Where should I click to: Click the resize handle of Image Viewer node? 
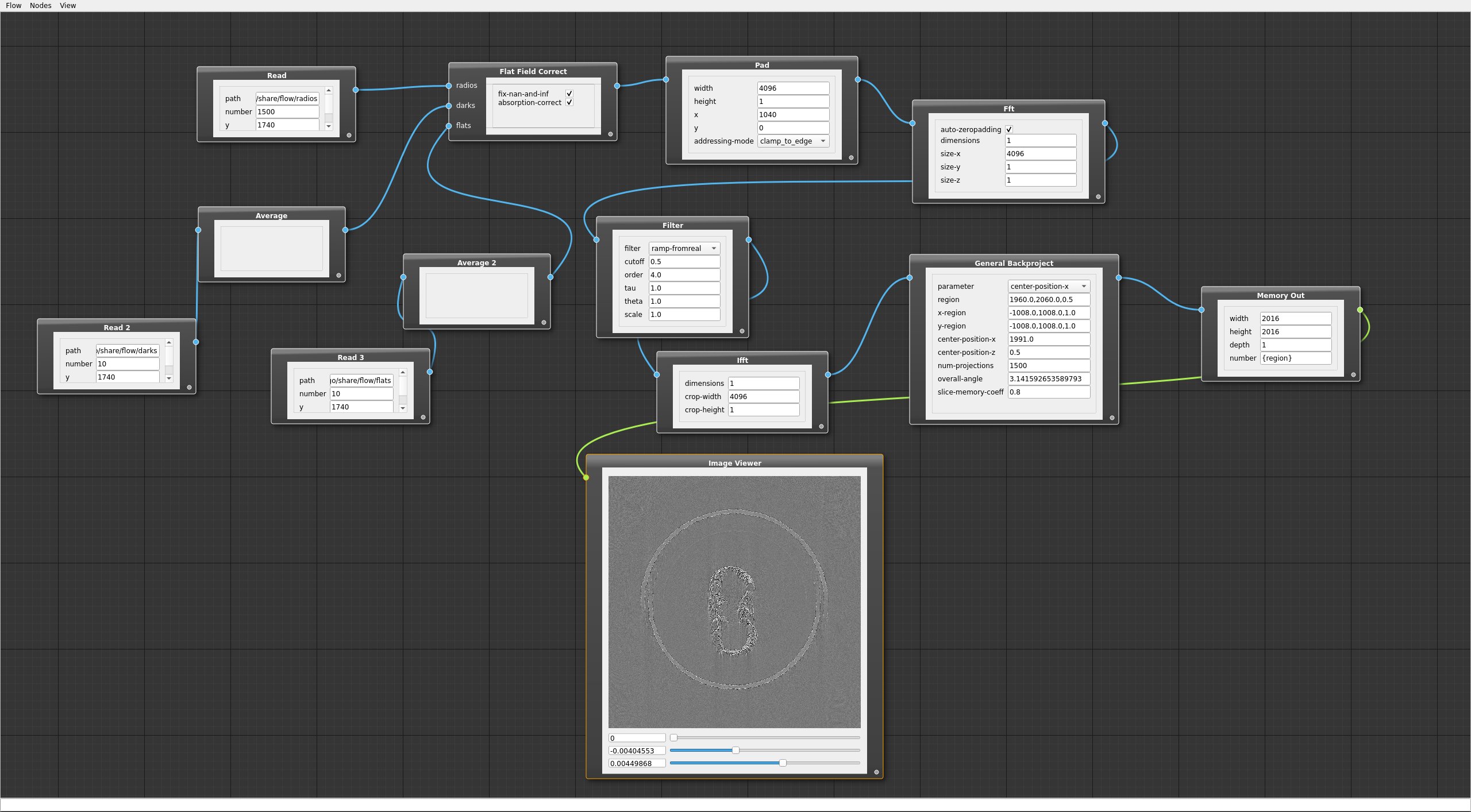point(876,772)
